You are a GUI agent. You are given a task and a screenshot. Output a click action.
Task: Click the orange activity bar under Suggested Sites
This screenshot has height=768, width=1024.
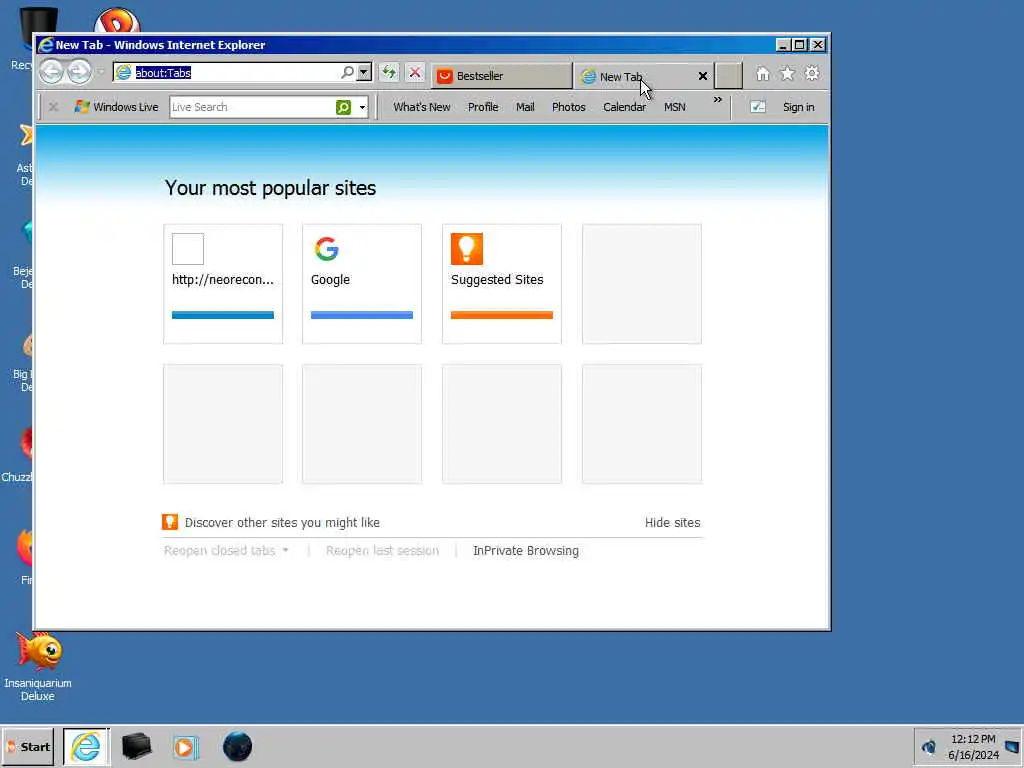[502, 315]
